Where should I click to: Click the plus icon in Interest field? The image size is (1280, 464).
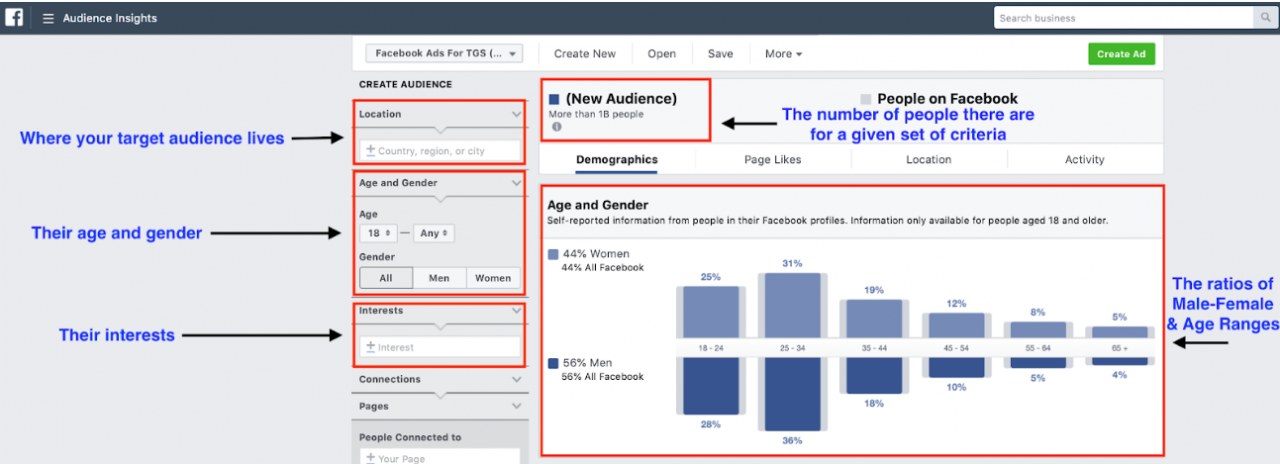coord(370,347)
